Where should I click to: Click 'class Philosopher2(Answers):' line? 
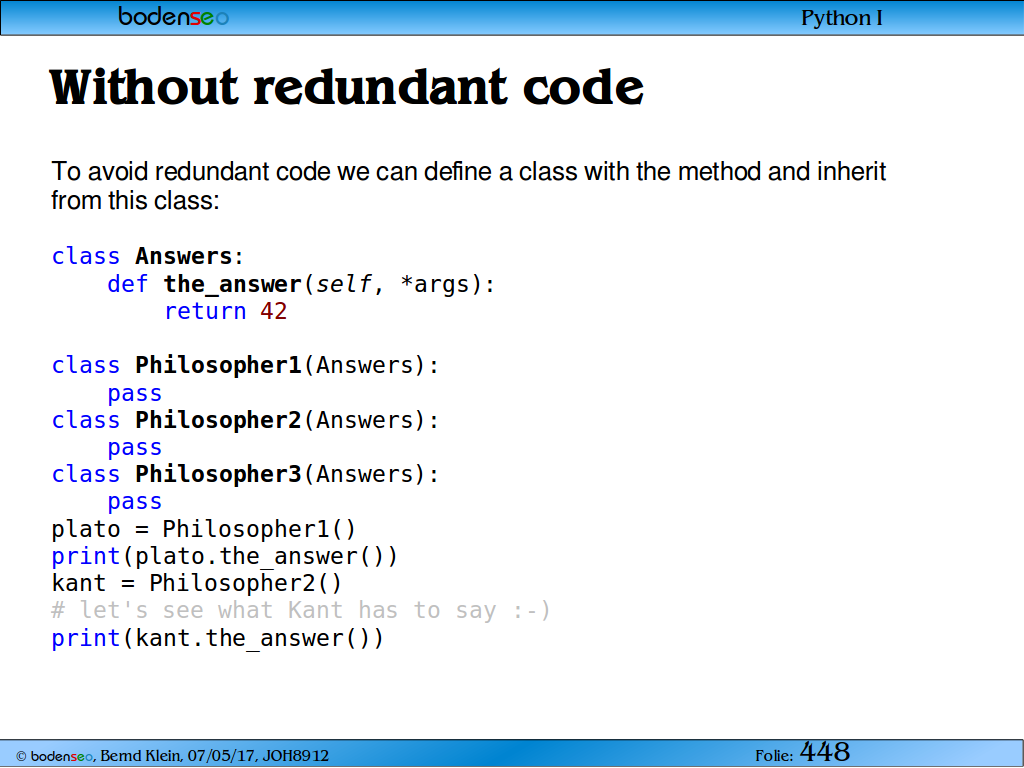coord(245,420)
